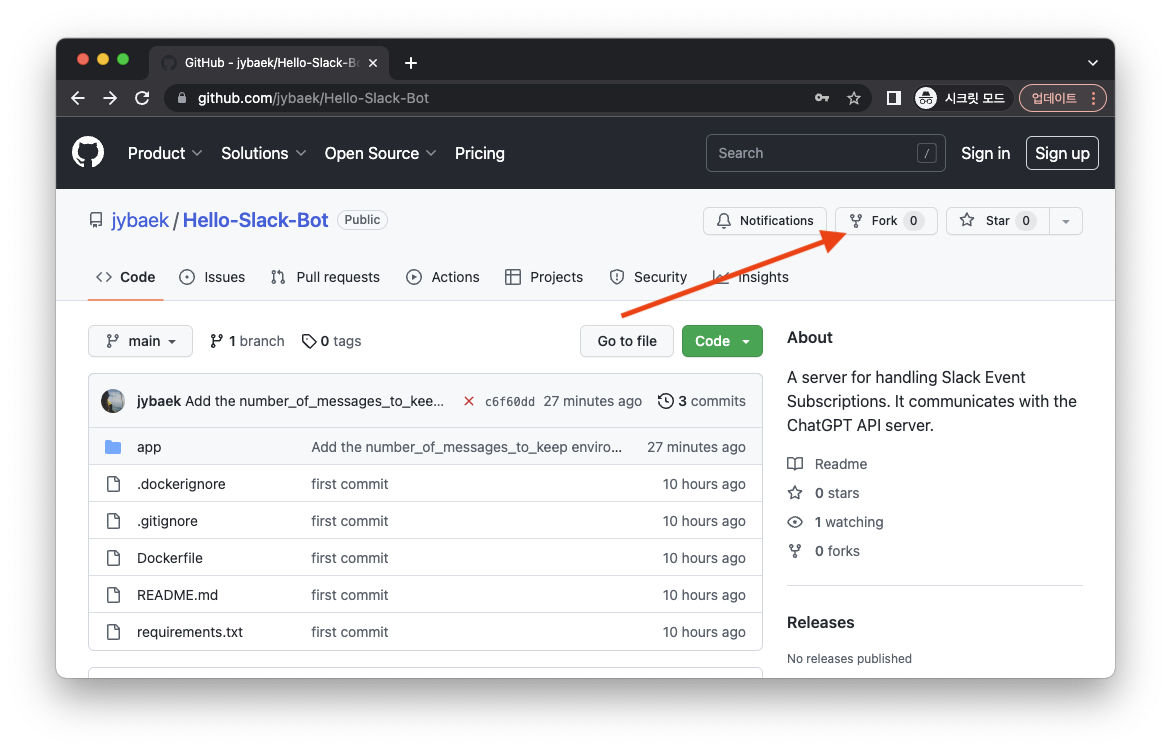The width and height of the screenshot is (1171, 752).
Task: Click the Sign up button
Action: pos(1062,153)
